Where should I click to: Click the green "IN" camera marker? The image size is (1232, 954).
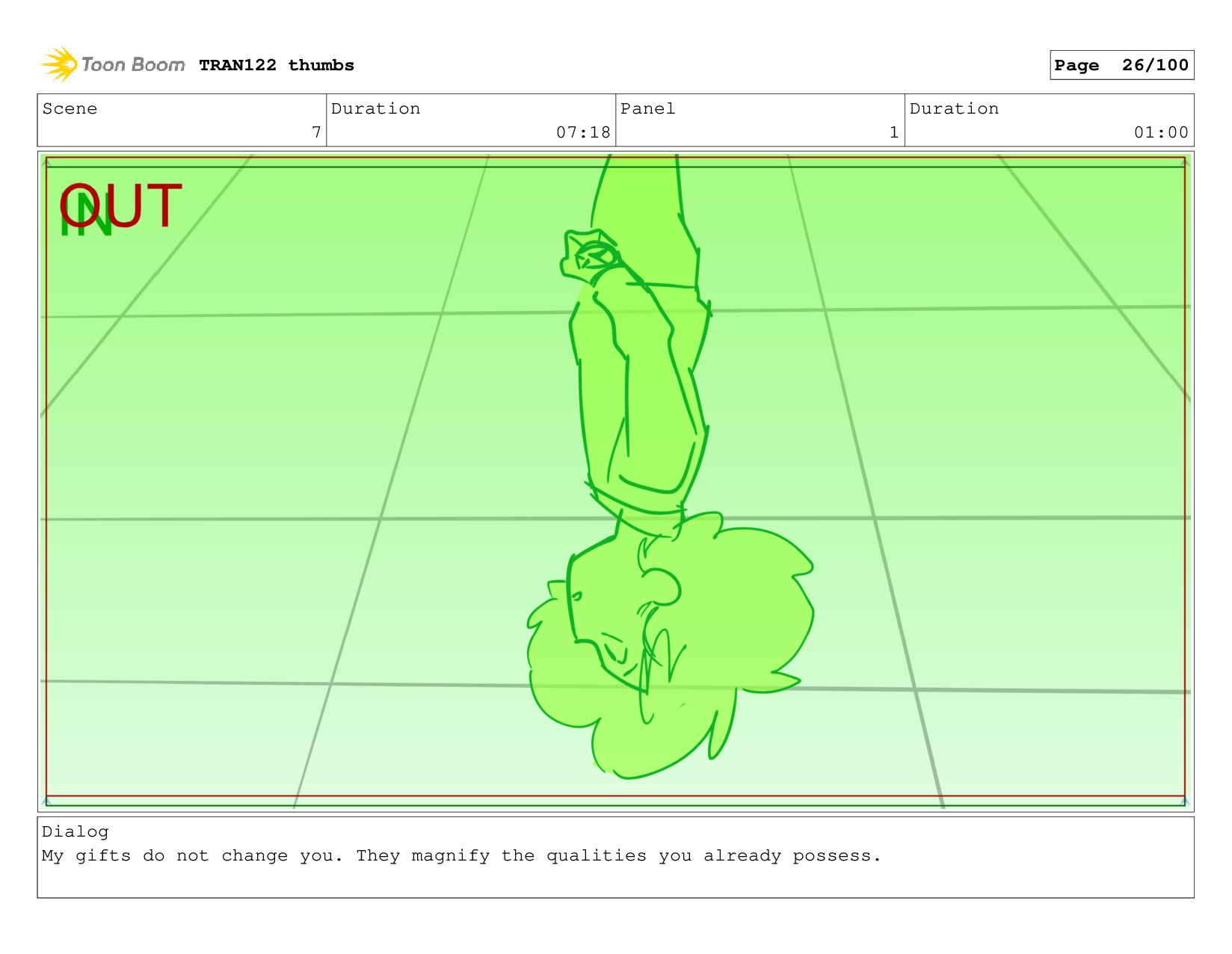click(85, 216)
